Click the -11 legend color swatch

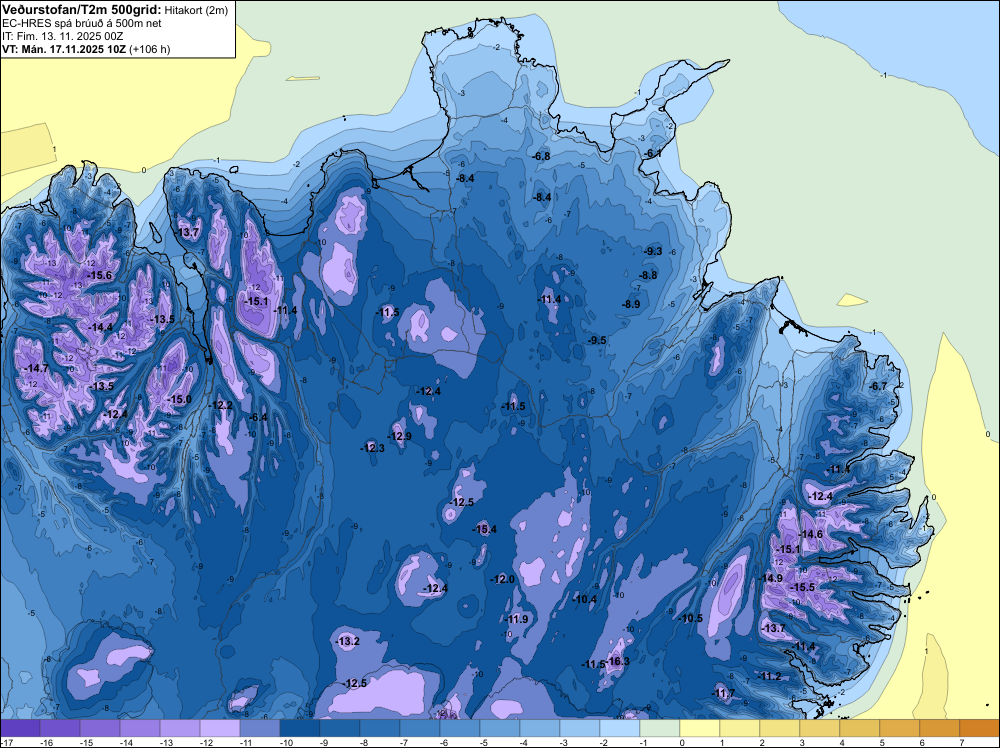click(260, 728)
